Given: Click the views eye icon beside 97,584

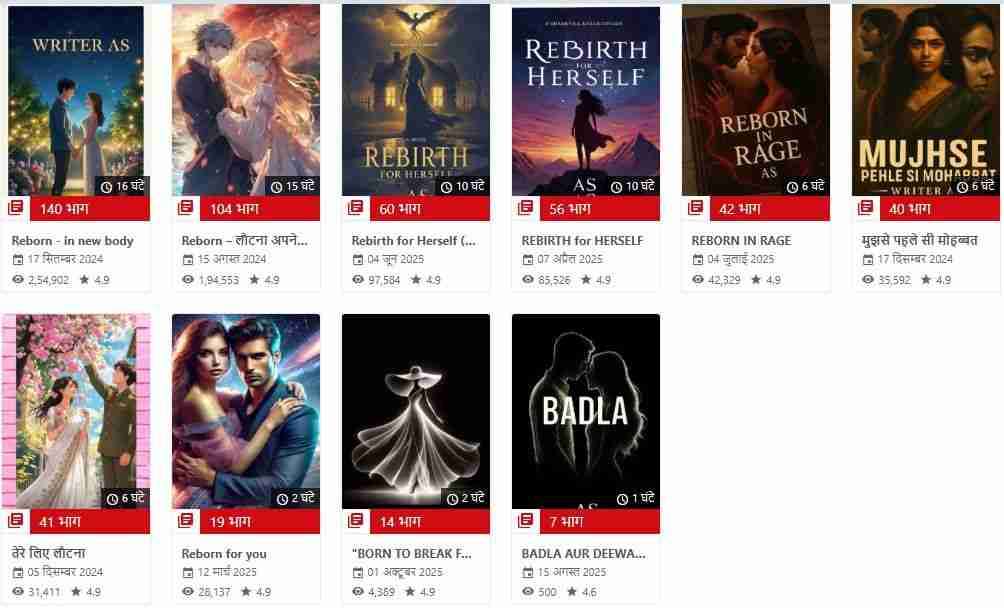Looking at the screenshot, I should [x=358, y=280].
